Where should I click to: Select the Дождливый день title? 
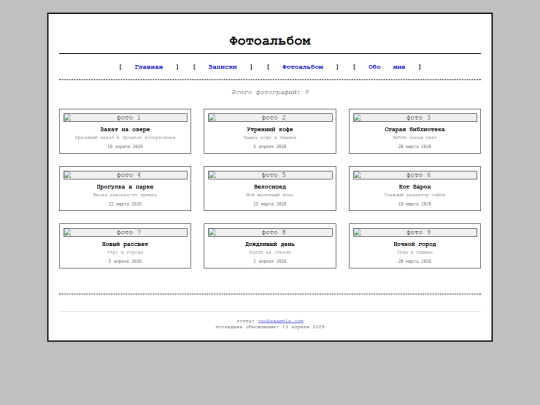pos(270,244)
